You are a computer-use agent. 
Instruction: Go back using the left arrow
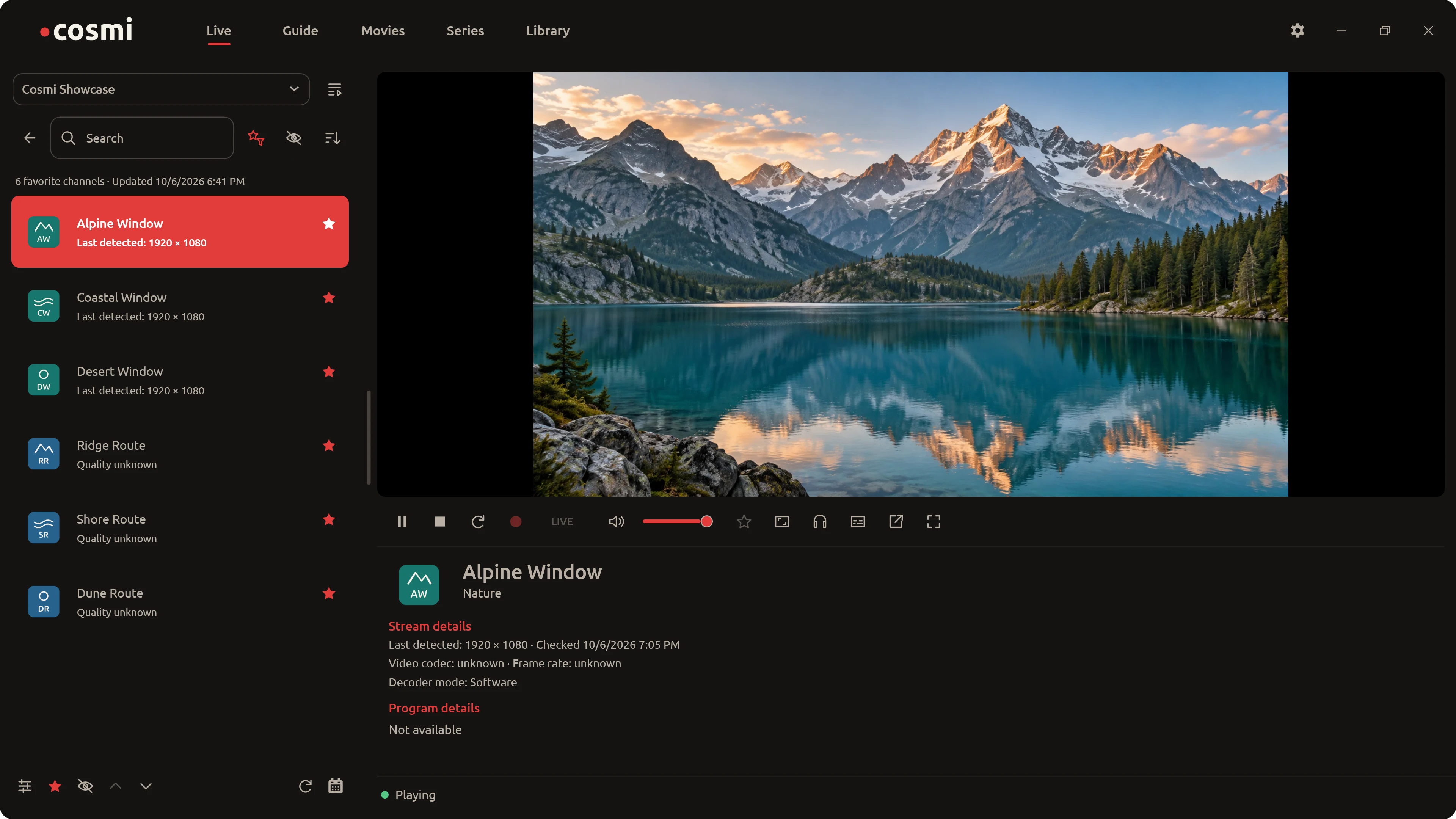tap(30, 138)
